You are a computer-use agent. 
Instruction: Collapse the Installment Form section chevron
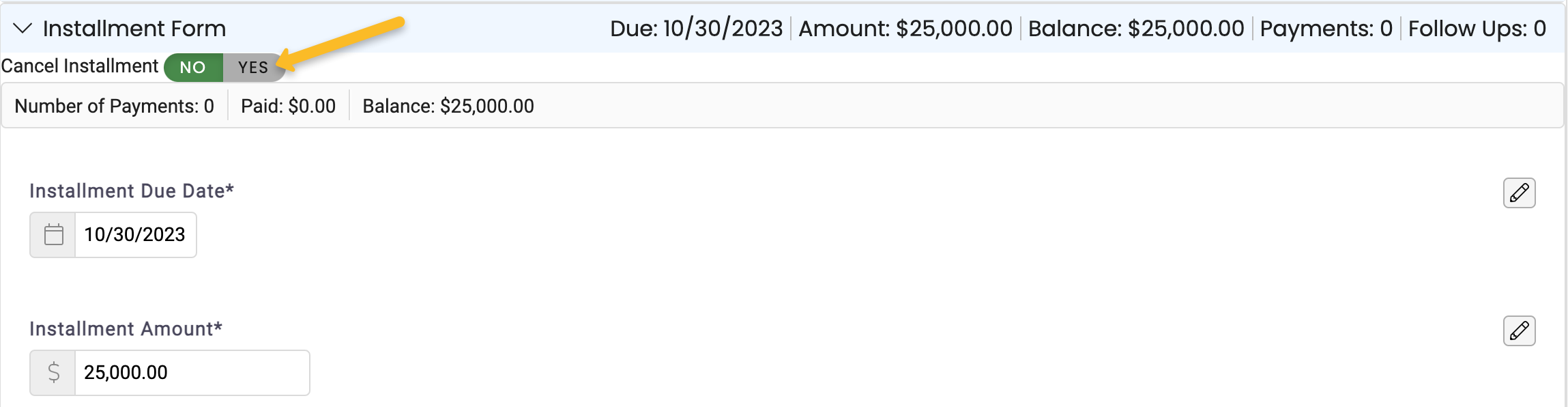tap(23, 29)
